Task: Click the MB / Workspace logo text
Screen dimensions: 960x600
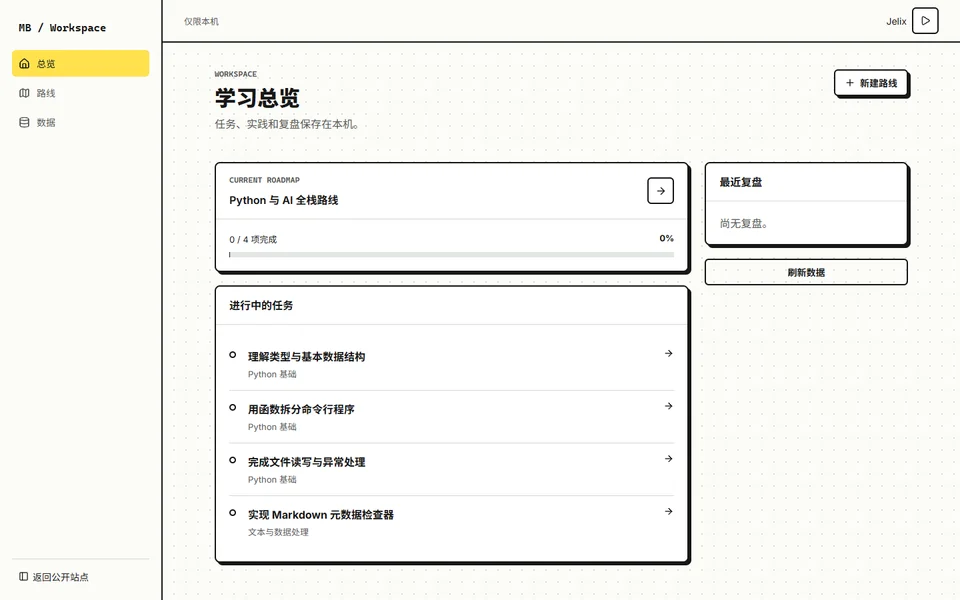Action: click(62, 28)
